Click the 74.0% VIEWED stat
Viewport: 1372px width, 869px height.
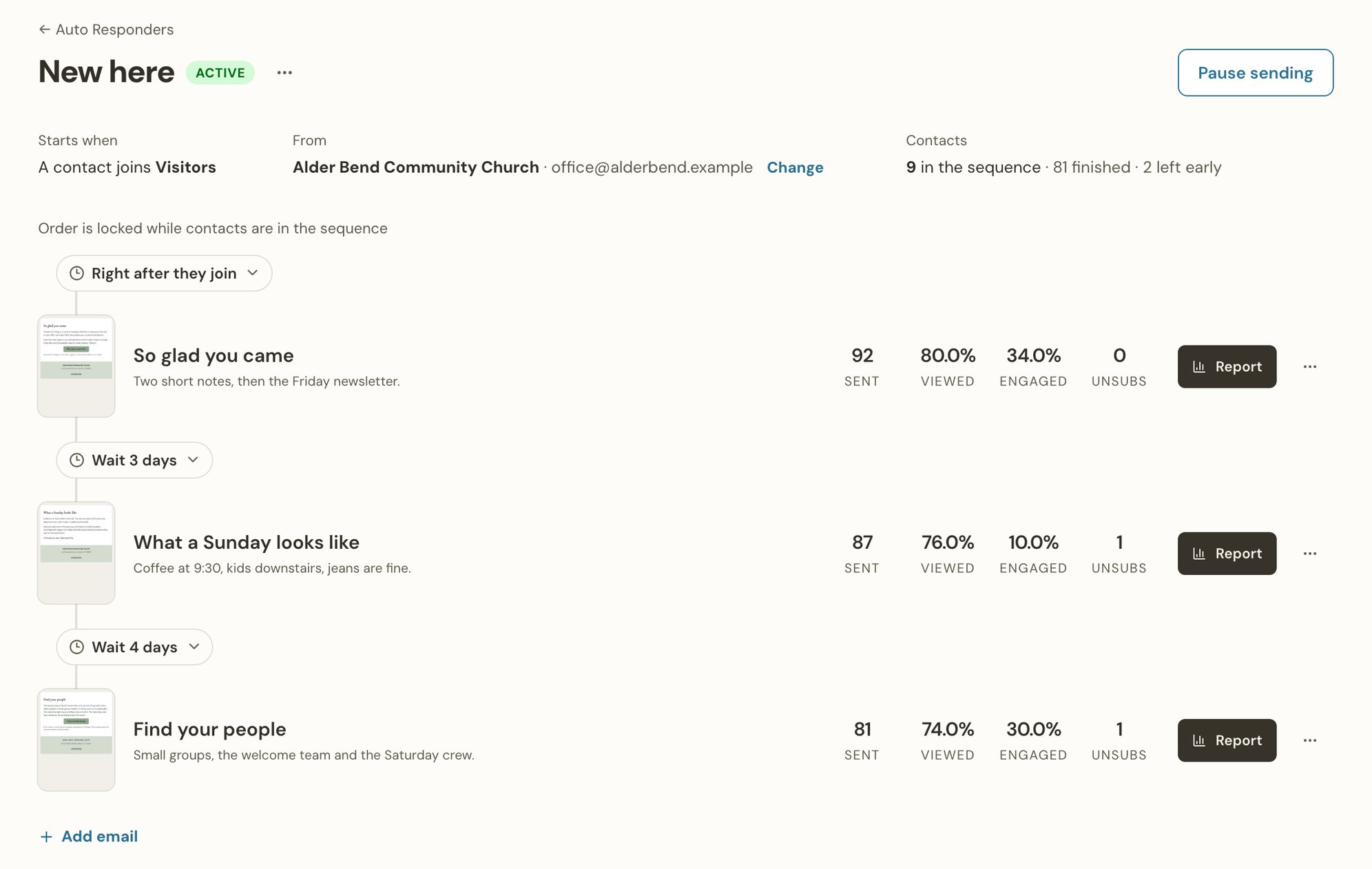[x=948, y=740]
